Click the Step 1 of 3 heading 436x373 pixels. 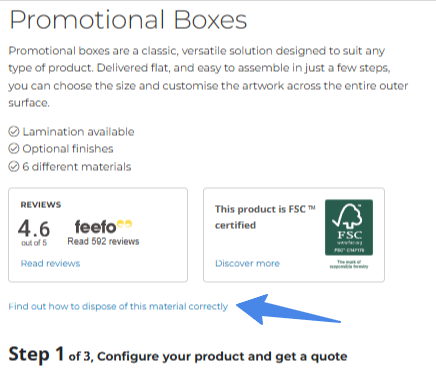pyautogui.click(x=178, y=355)
